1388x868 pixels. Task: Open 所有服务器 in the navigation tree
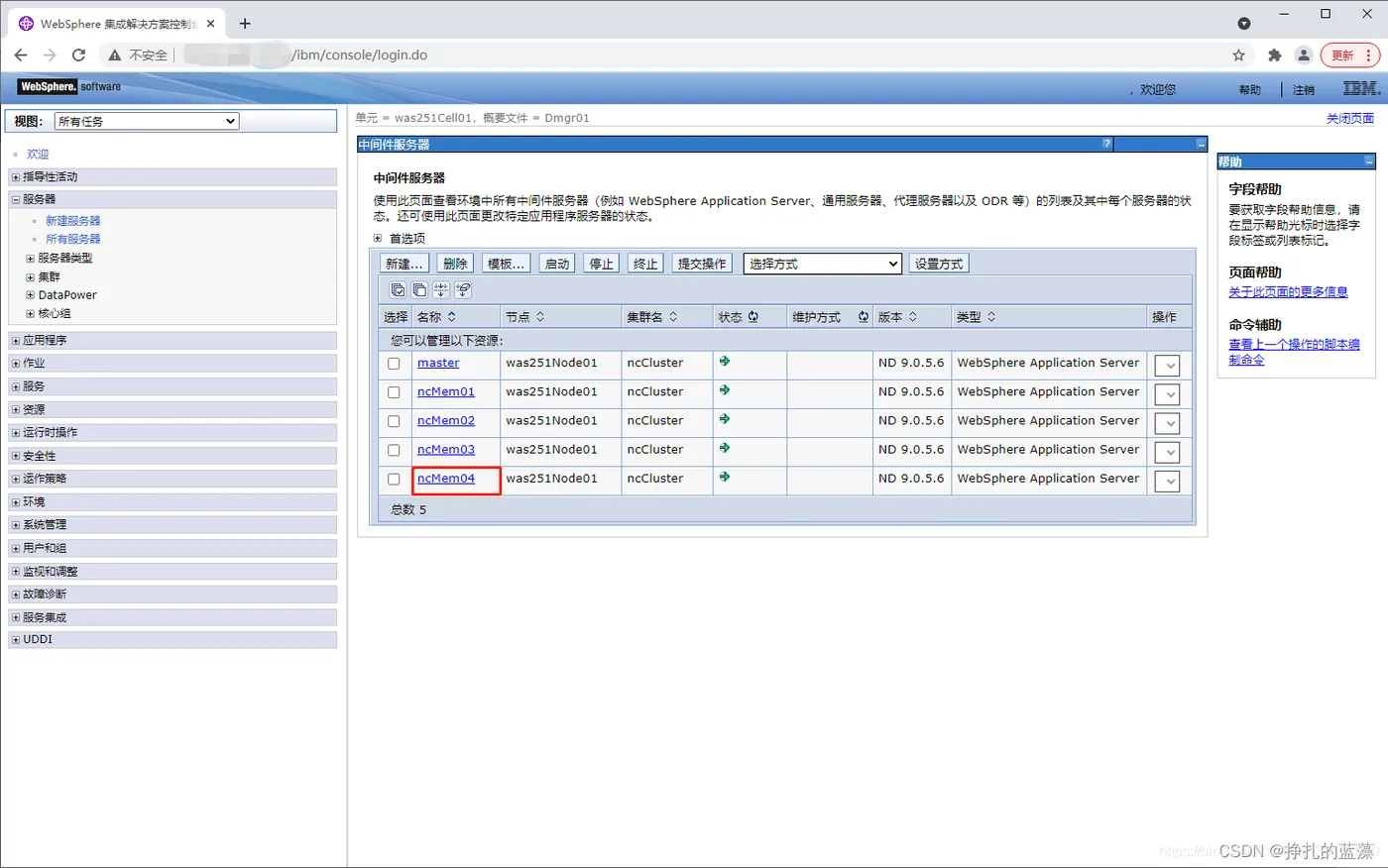(73, 239)
